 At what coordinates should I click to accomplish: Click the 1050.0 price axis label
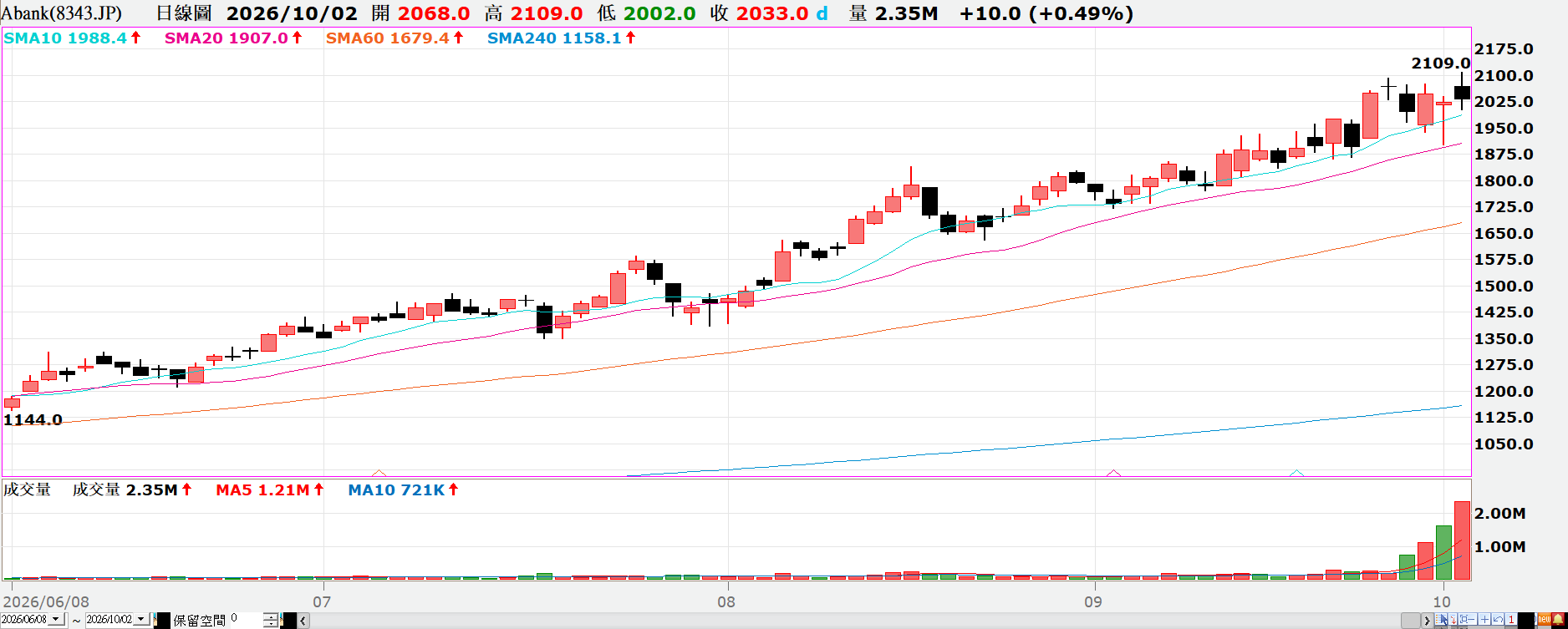1504,444
